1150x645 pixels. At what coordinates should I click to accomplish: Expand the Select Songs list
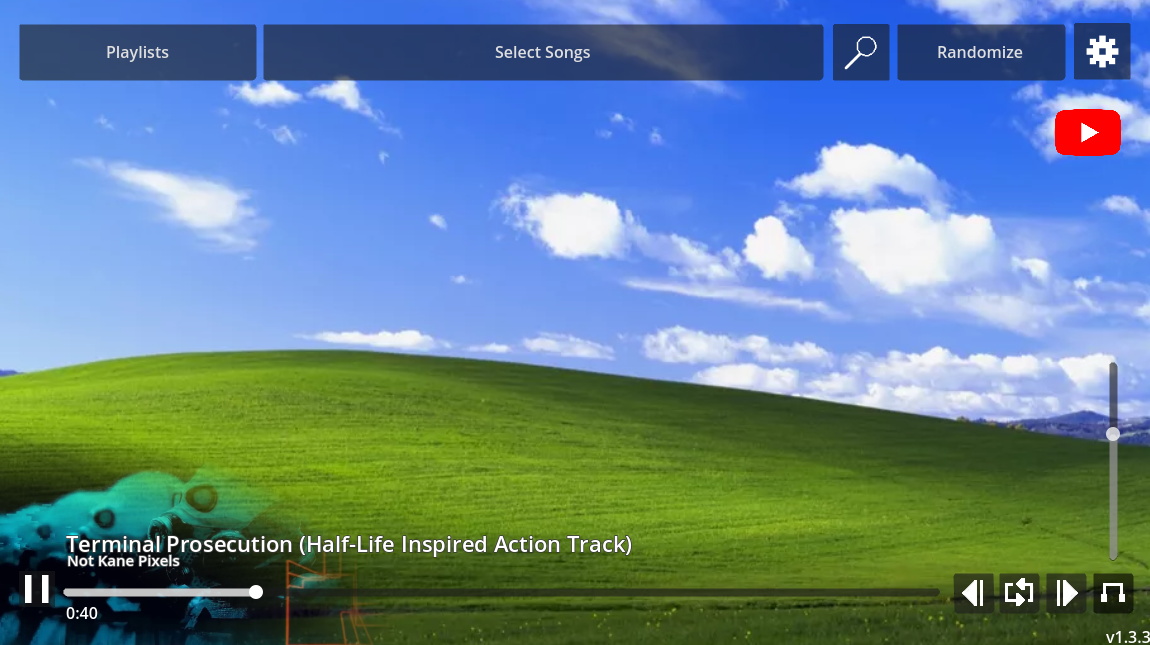542,52
